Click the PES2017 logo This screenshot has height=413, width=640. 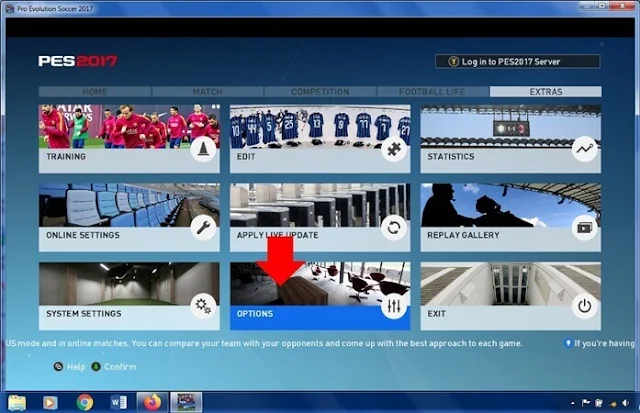[78, 61]
